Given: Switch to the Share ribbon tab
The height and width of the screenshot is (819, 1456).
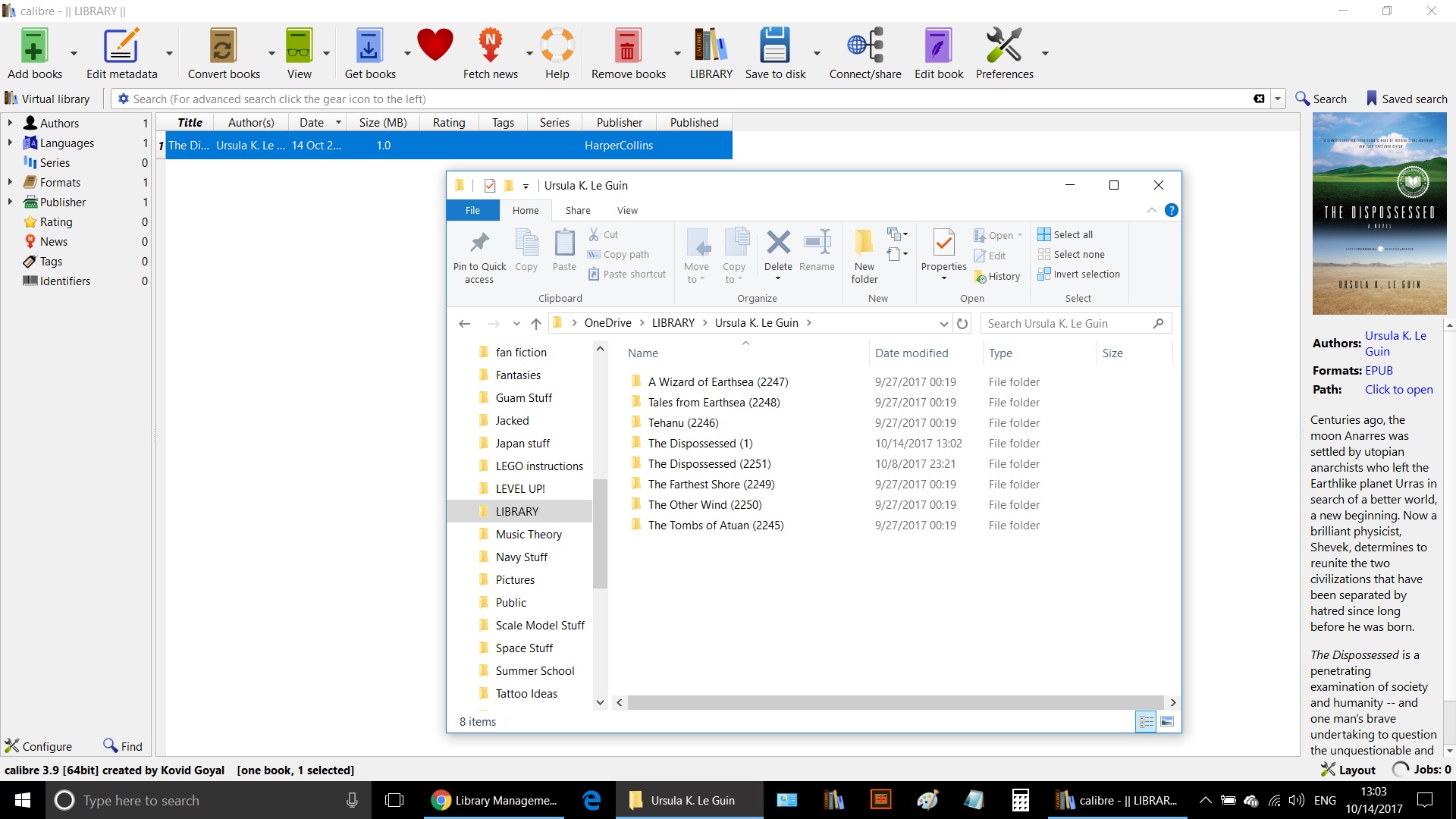Looking at the screenshot, I should point(577,211).
